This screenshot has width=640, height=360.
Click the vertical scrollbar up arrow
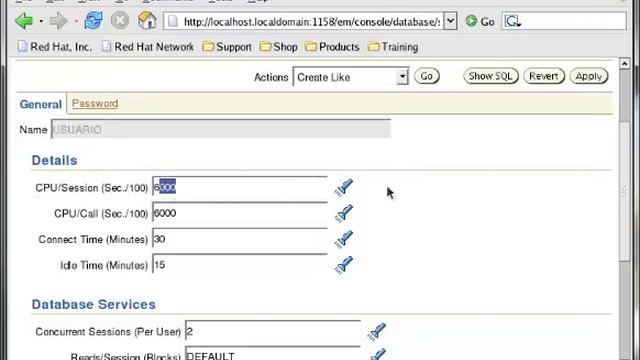coord(624,64)
